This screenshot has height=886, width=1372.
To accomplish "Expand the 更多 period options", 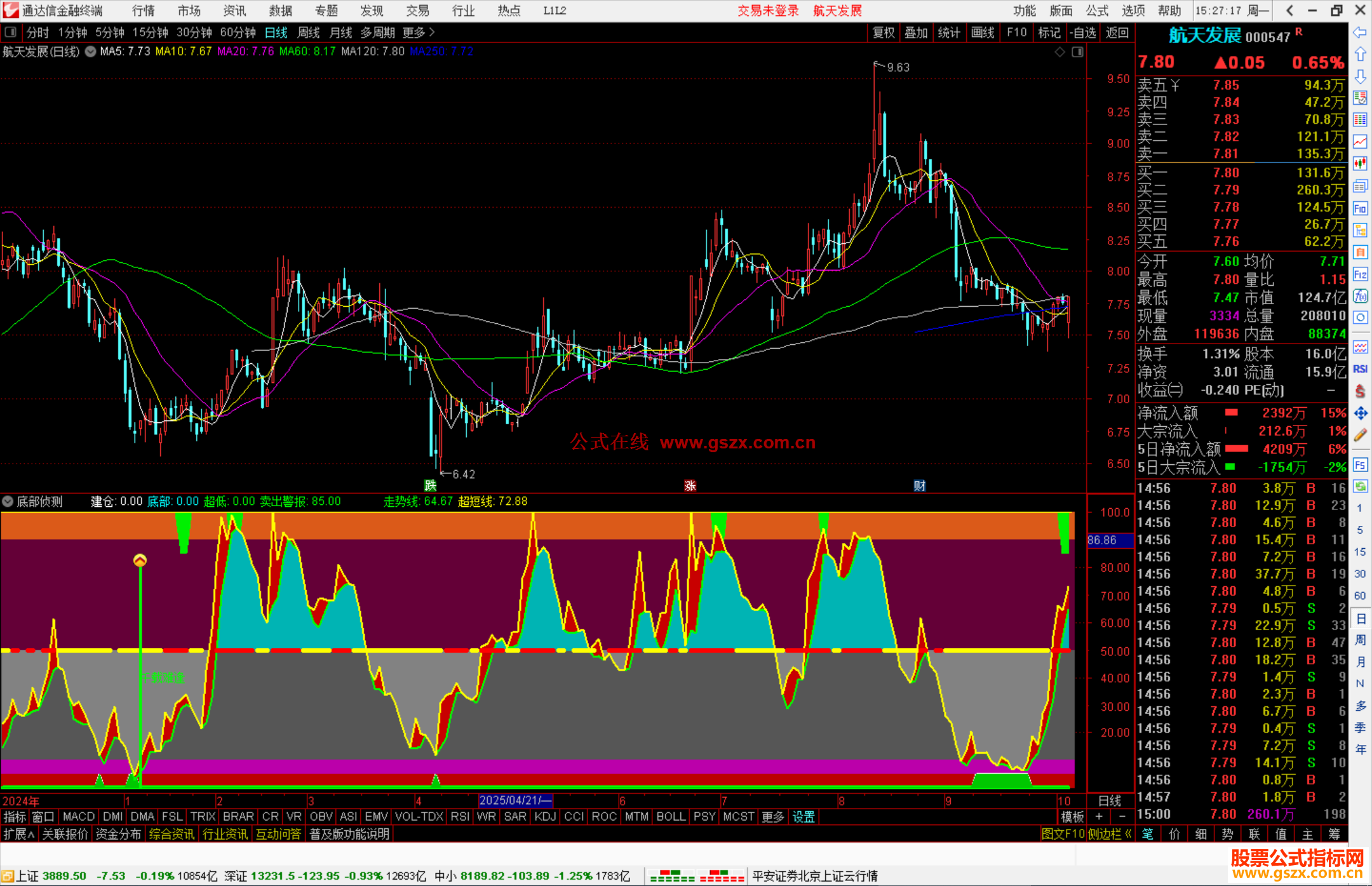I will [x=418, y=32].
